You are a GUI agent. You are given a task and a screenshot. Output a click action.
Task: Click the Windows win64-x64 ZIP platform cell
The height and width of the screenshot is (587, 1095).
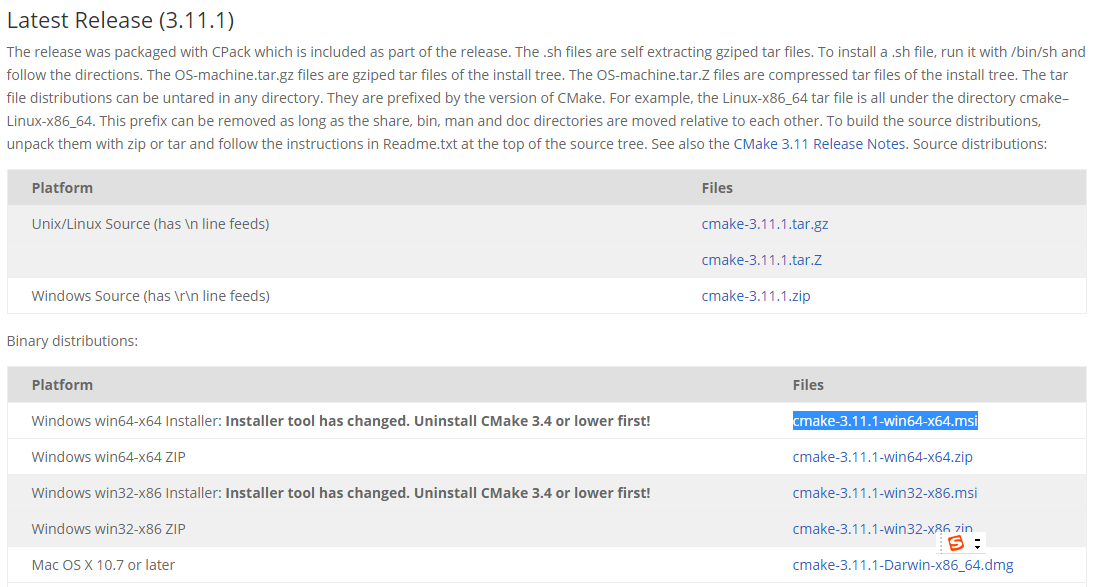pyautogui.click(x=108, y=457)
